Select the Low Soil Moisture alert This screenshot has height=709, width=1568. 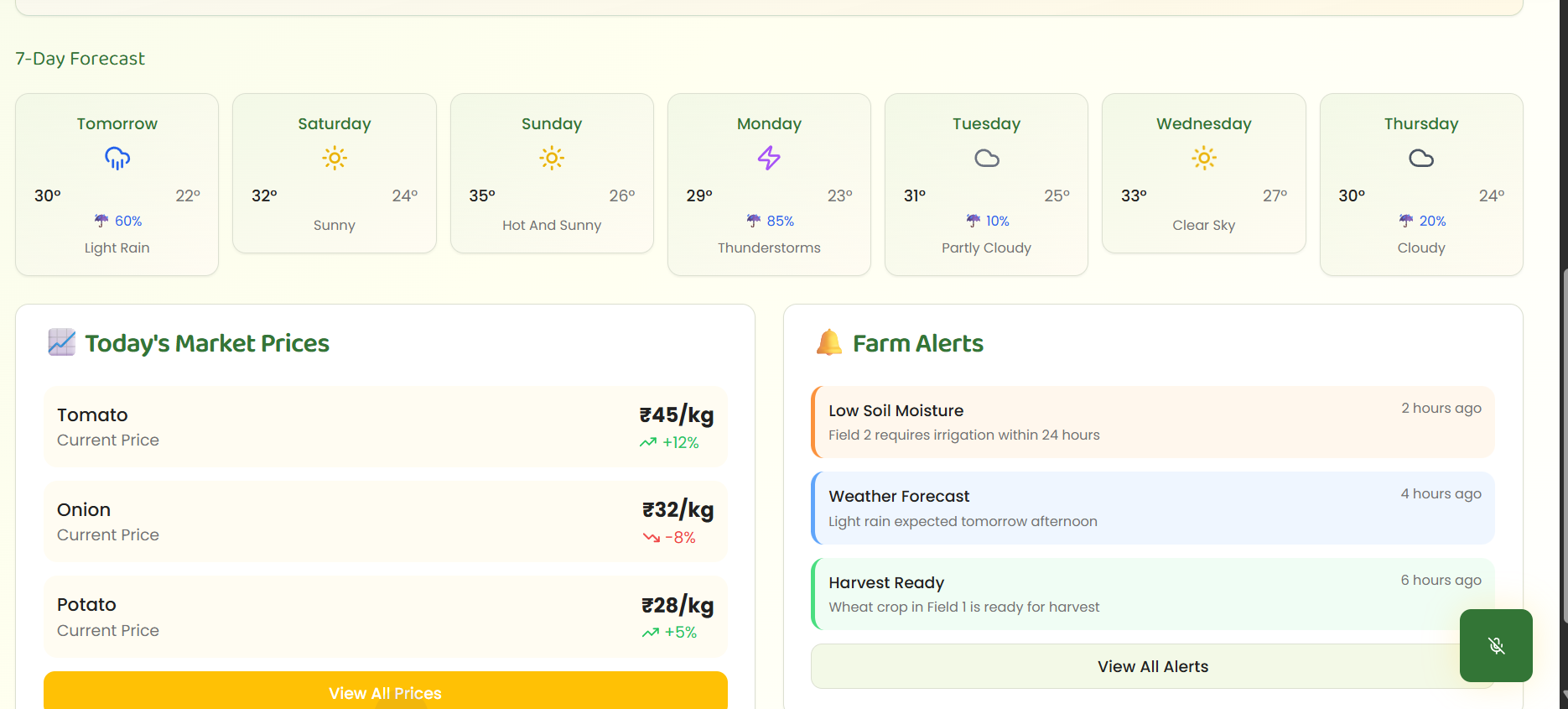coord(1152,422)
